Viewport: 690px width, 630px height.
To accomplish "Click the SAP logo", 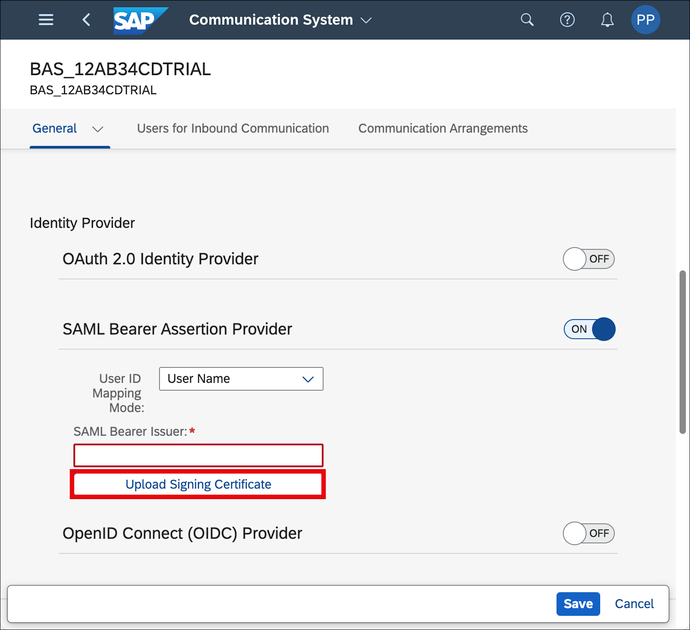I will click(x=140, y=20).
